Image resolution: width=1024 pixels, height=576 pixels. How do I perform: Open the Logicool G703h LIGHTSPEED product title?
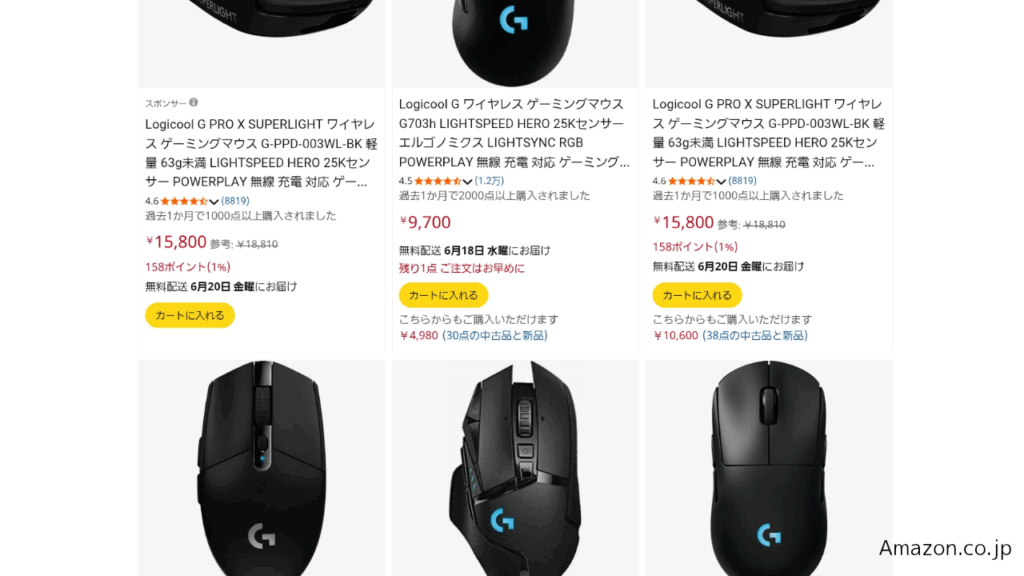click(515, 133)
